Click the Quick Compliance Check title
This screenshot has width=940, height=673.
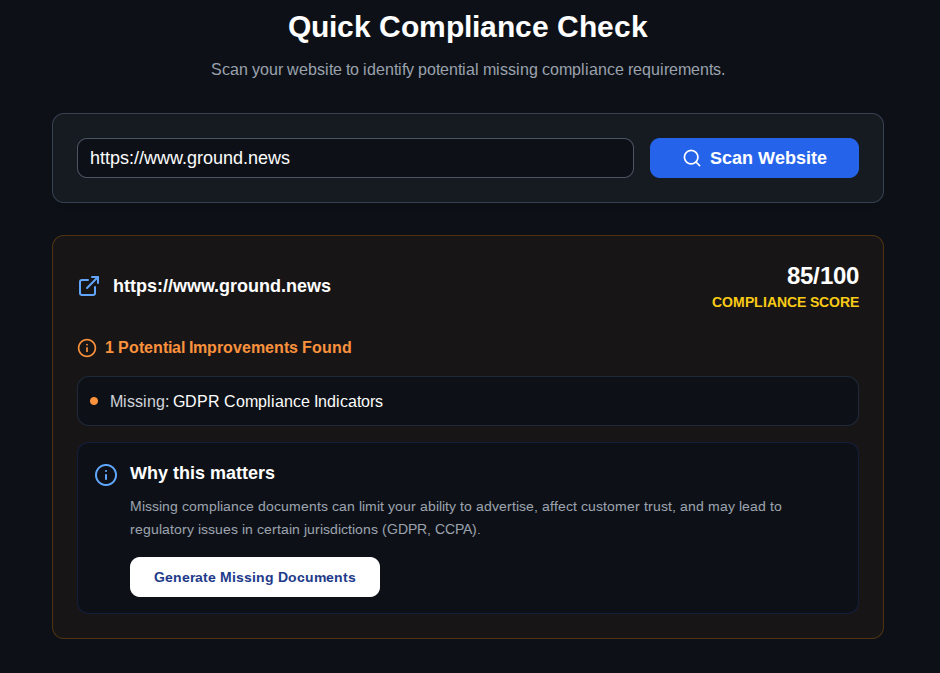467,27
